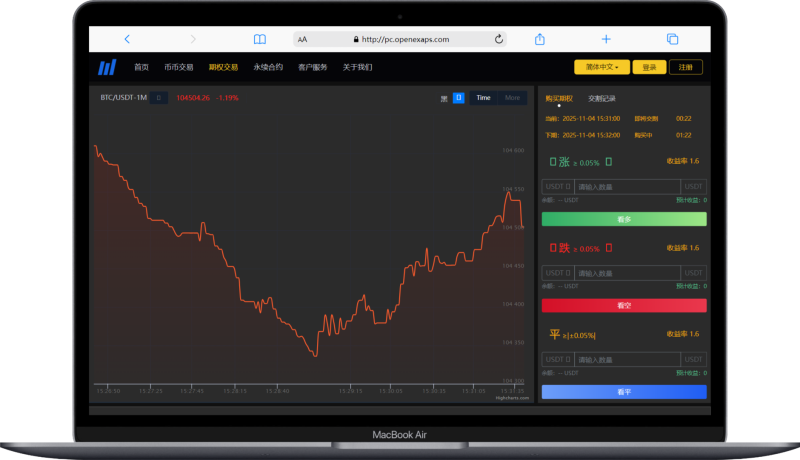Click the exchange logo in the navbar
This screenshot has height=460, width=800.
[x=107, y=67]
